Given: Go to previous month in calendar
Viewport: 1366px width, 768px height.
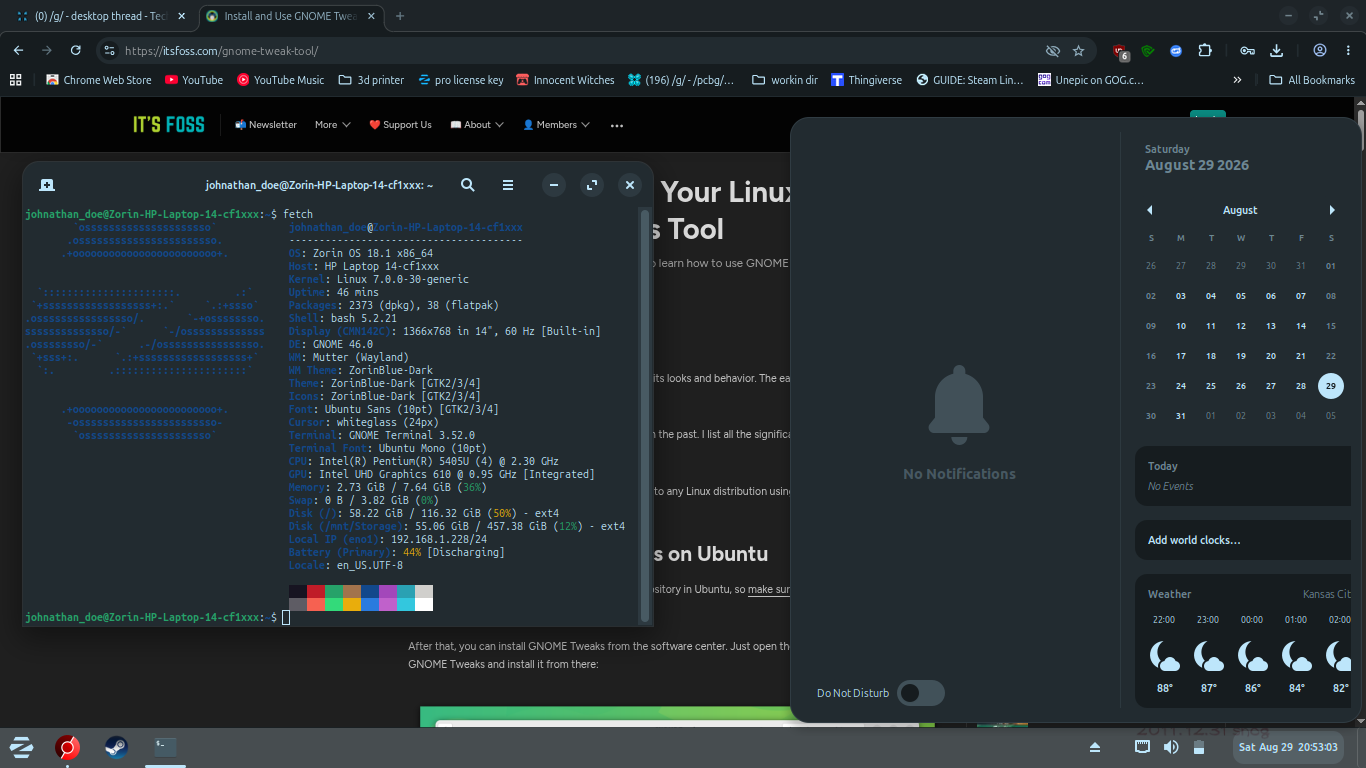Looking at the screenshot, I should click(x=1150, y=210).
